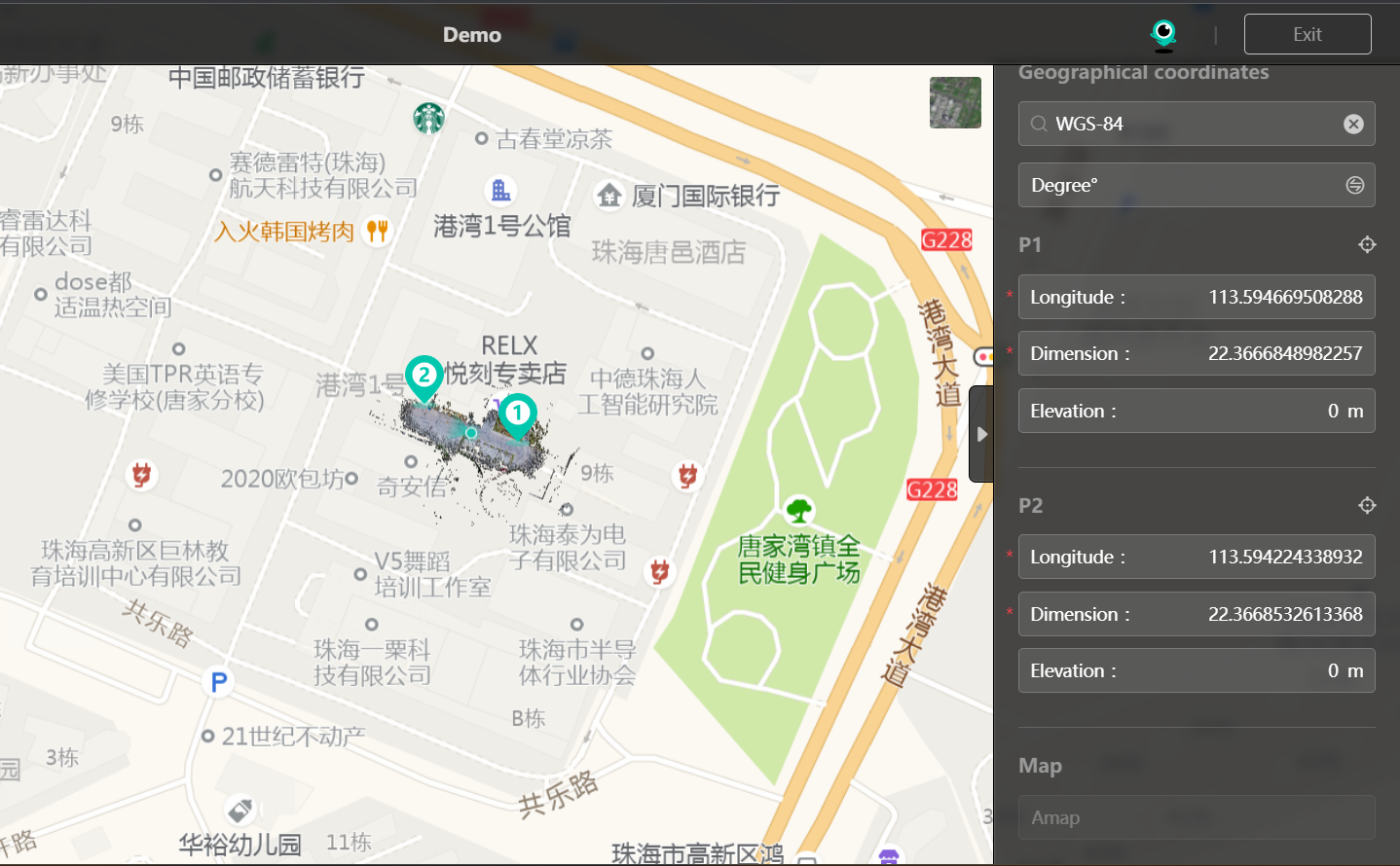Screen dimensions: 1400x866
Task: Pick P1 location with crosshair icon
Action: click(1367, 244)
